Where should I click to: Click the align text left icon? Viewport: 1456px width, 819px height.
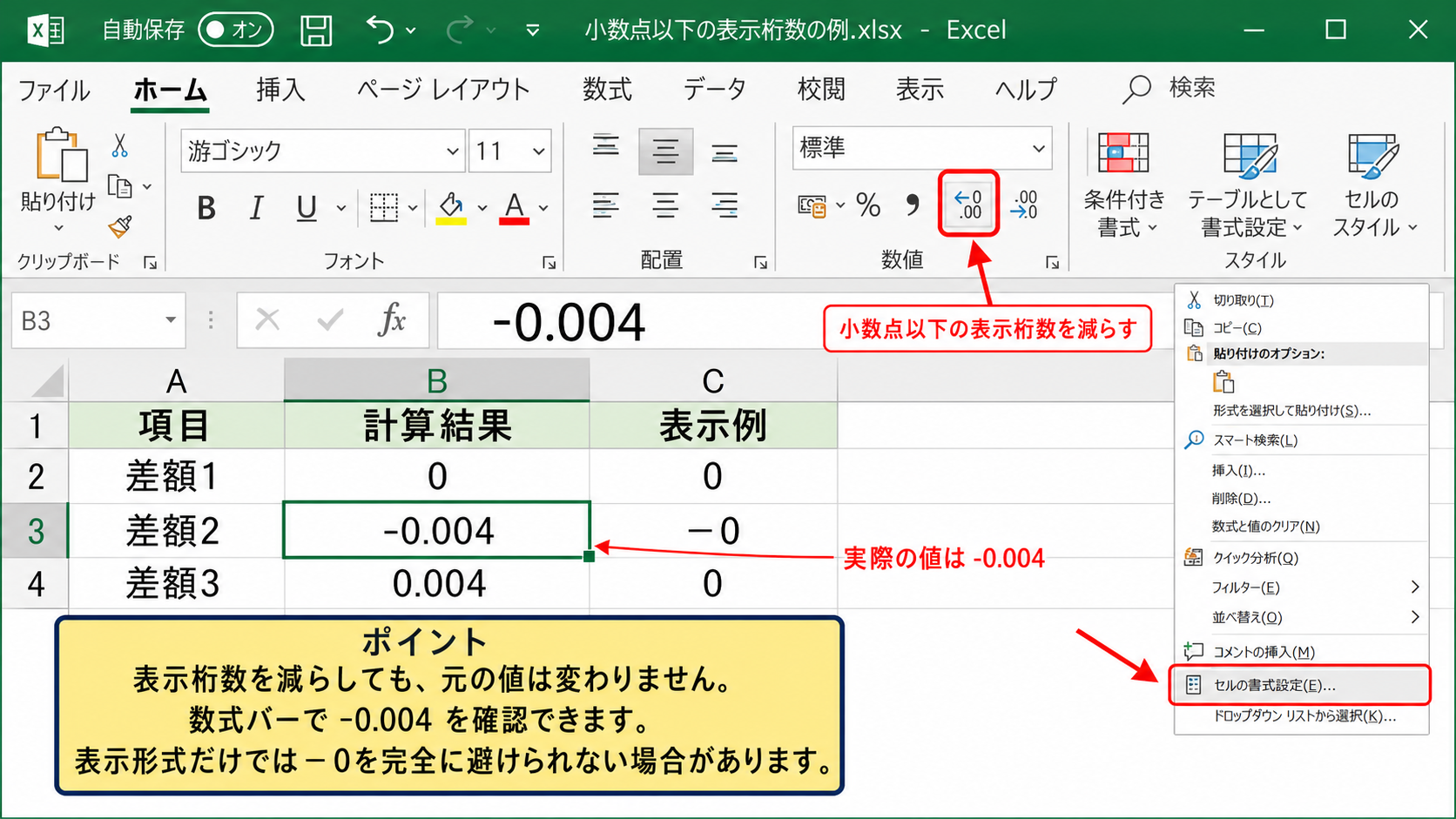[x=606, y=206]
